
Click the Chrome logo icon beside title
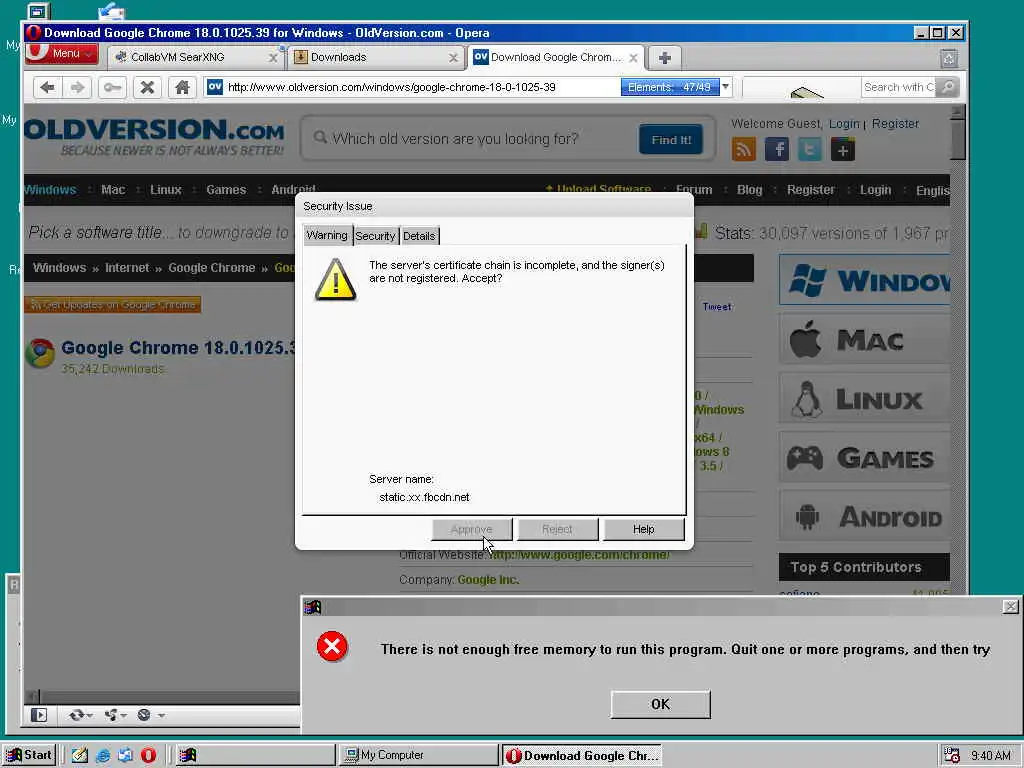(x=40, y=353)
